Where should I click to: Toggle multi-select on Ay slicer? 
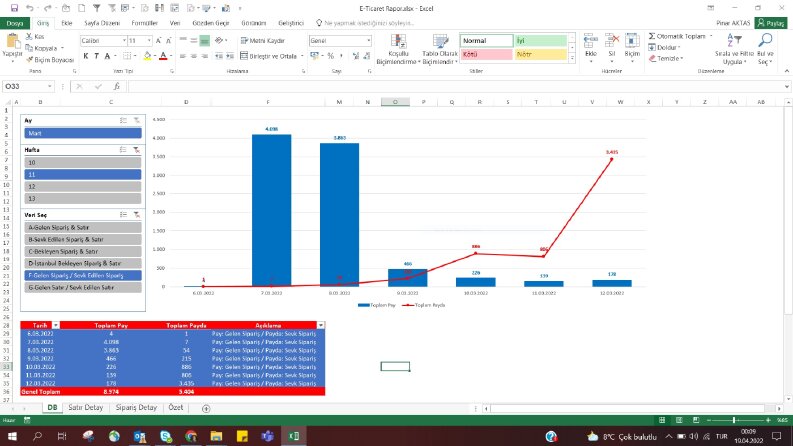point(123,120)
